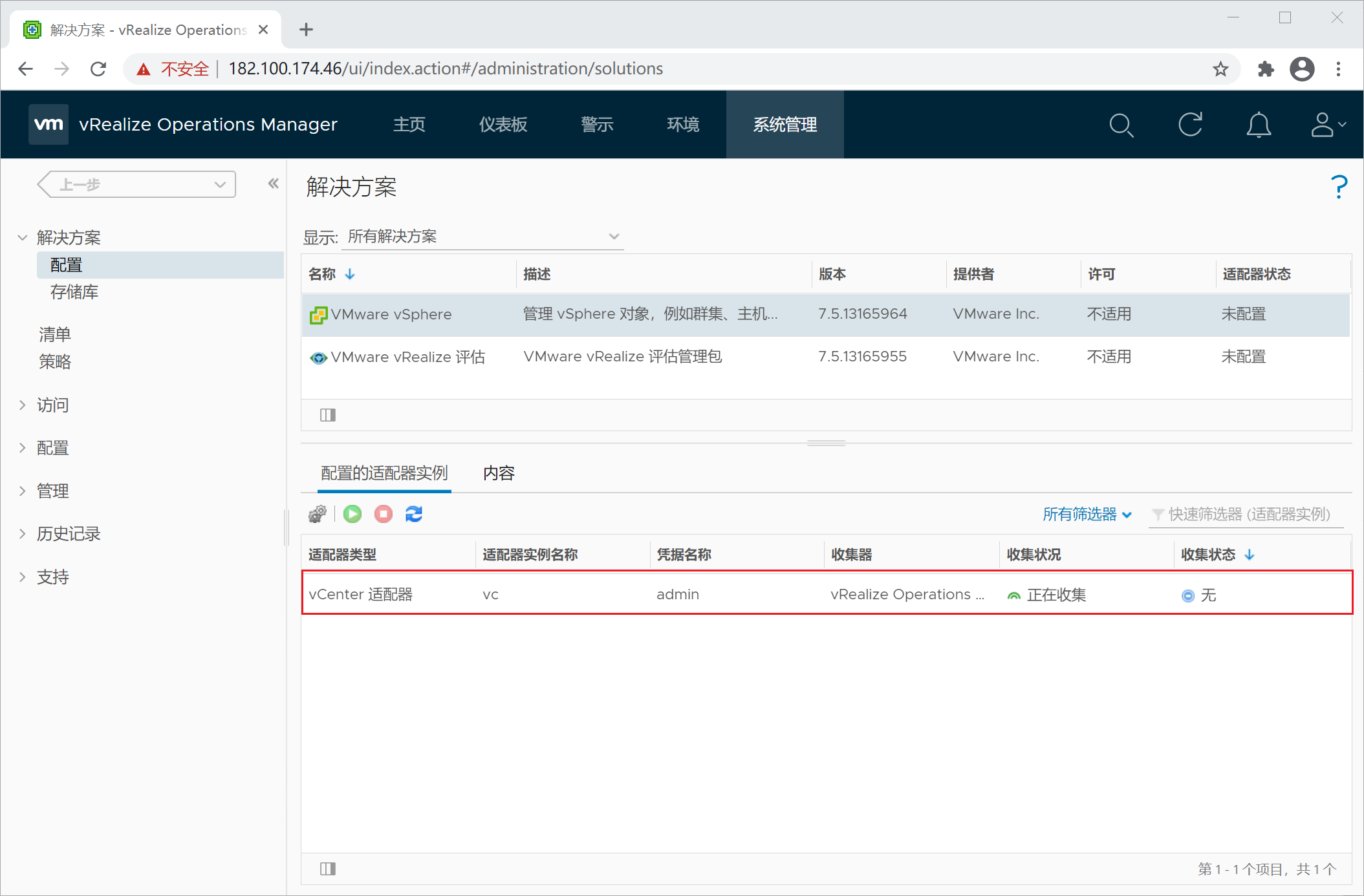The height and width of the screenshot is (896, 1364).
Task: Select 存储库 in the sidebar
Action: click(x=74, y=292)
